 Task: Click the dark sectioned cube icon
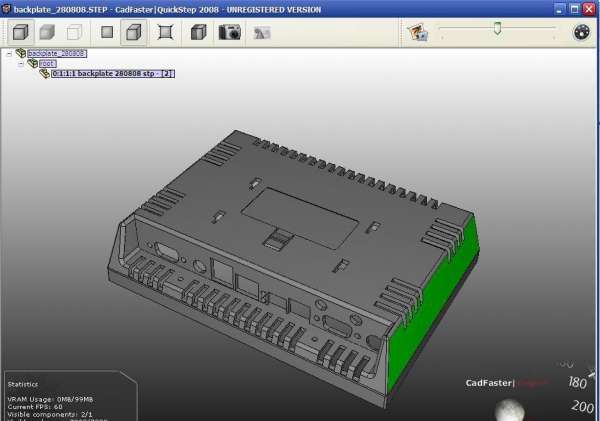[199, 32]
